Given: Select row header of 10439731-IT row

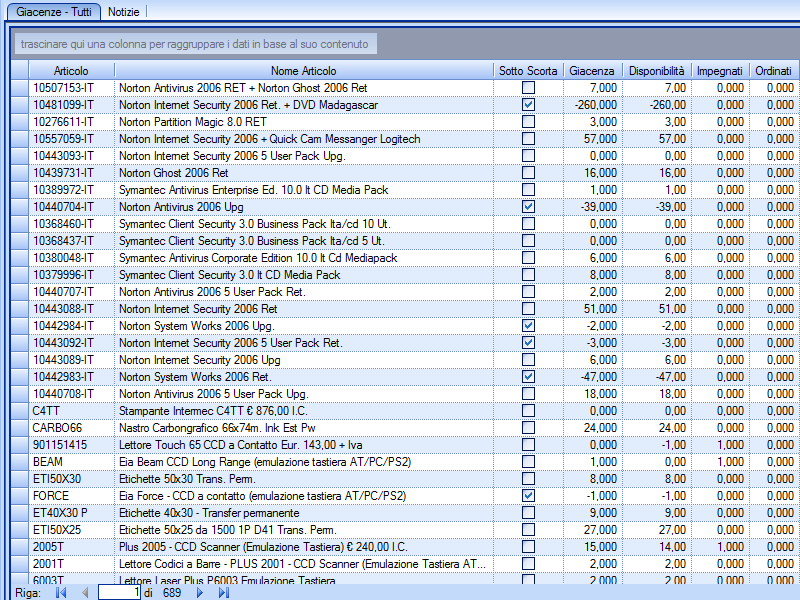Looking at the screenshot, I should 20,172.
